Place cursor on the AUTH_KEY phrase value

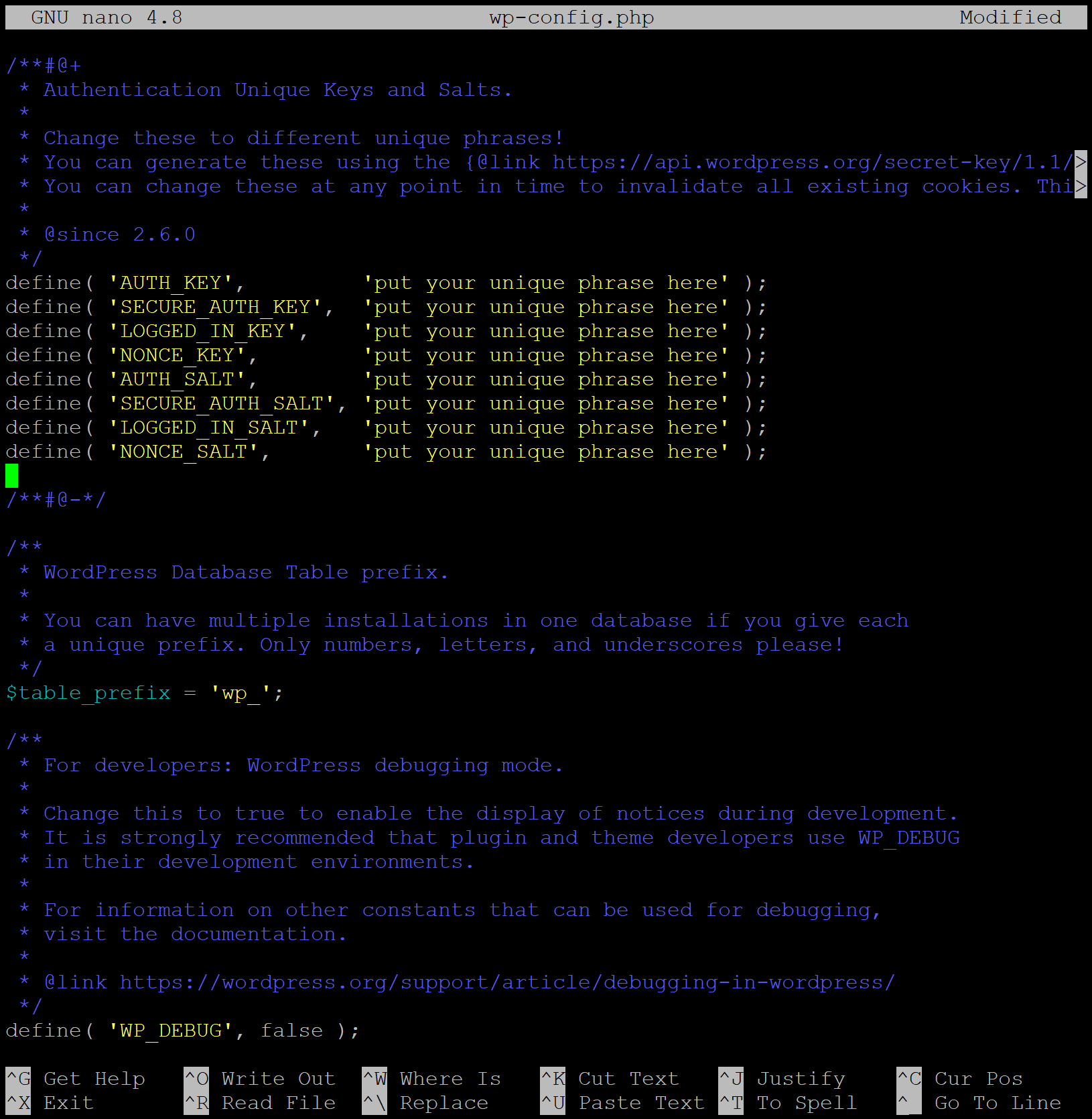(x=545, y=283)
